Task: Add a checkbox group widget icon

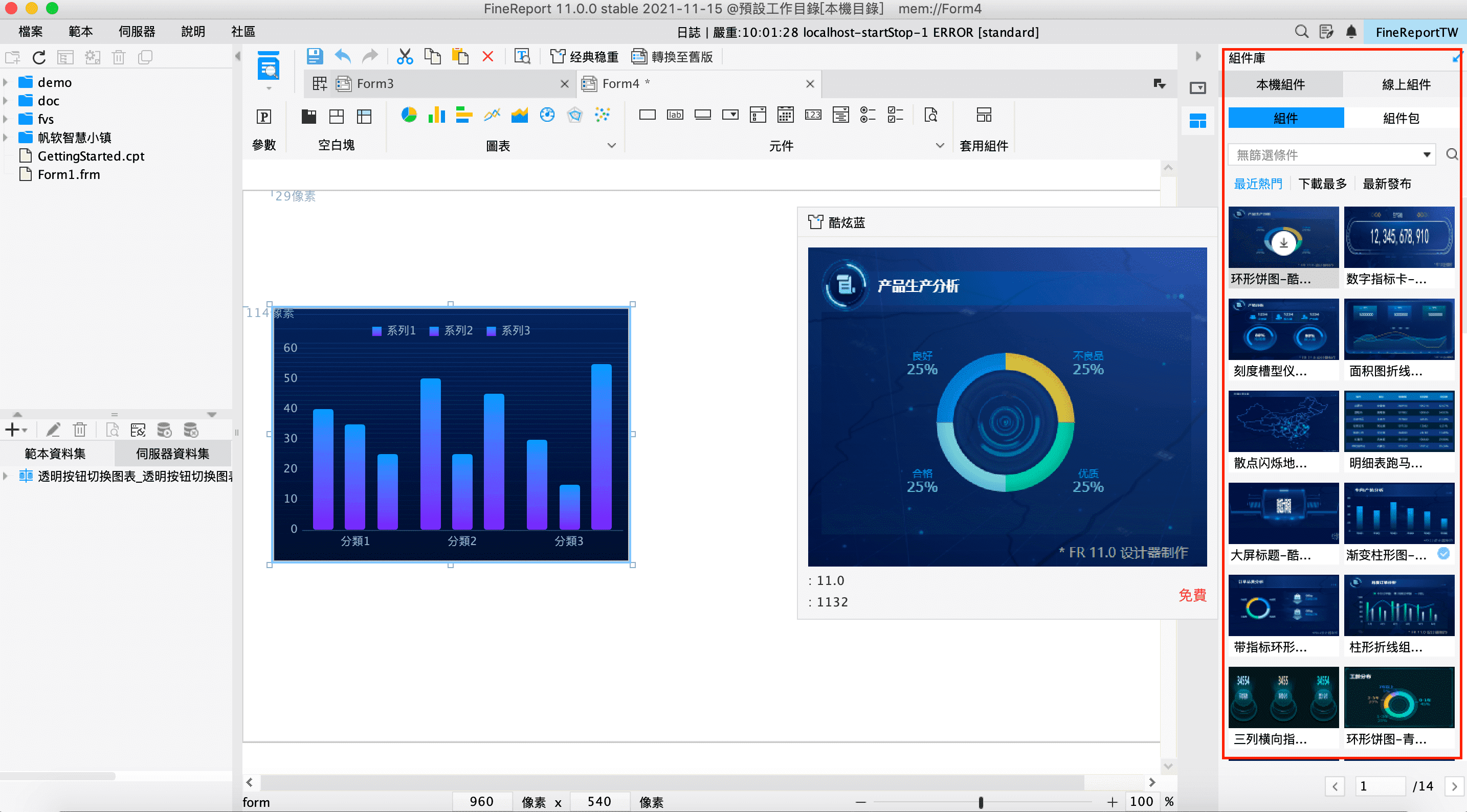Action: coord(895,115)
